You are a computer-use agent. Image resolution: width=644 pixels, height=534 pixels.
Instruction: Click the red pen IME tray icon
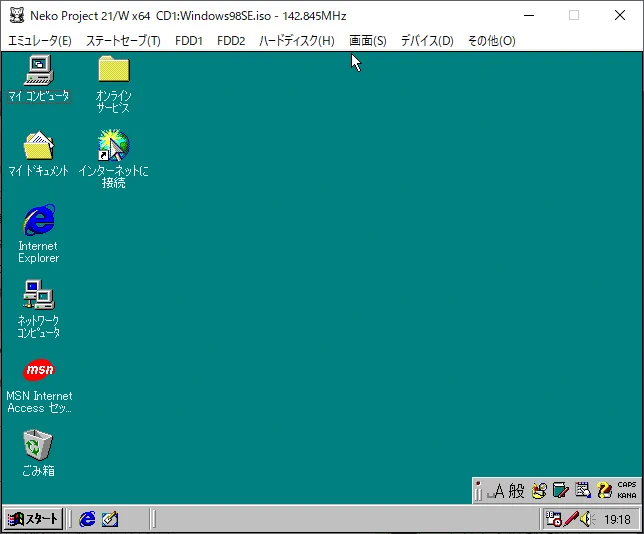(x=571, y=519)
